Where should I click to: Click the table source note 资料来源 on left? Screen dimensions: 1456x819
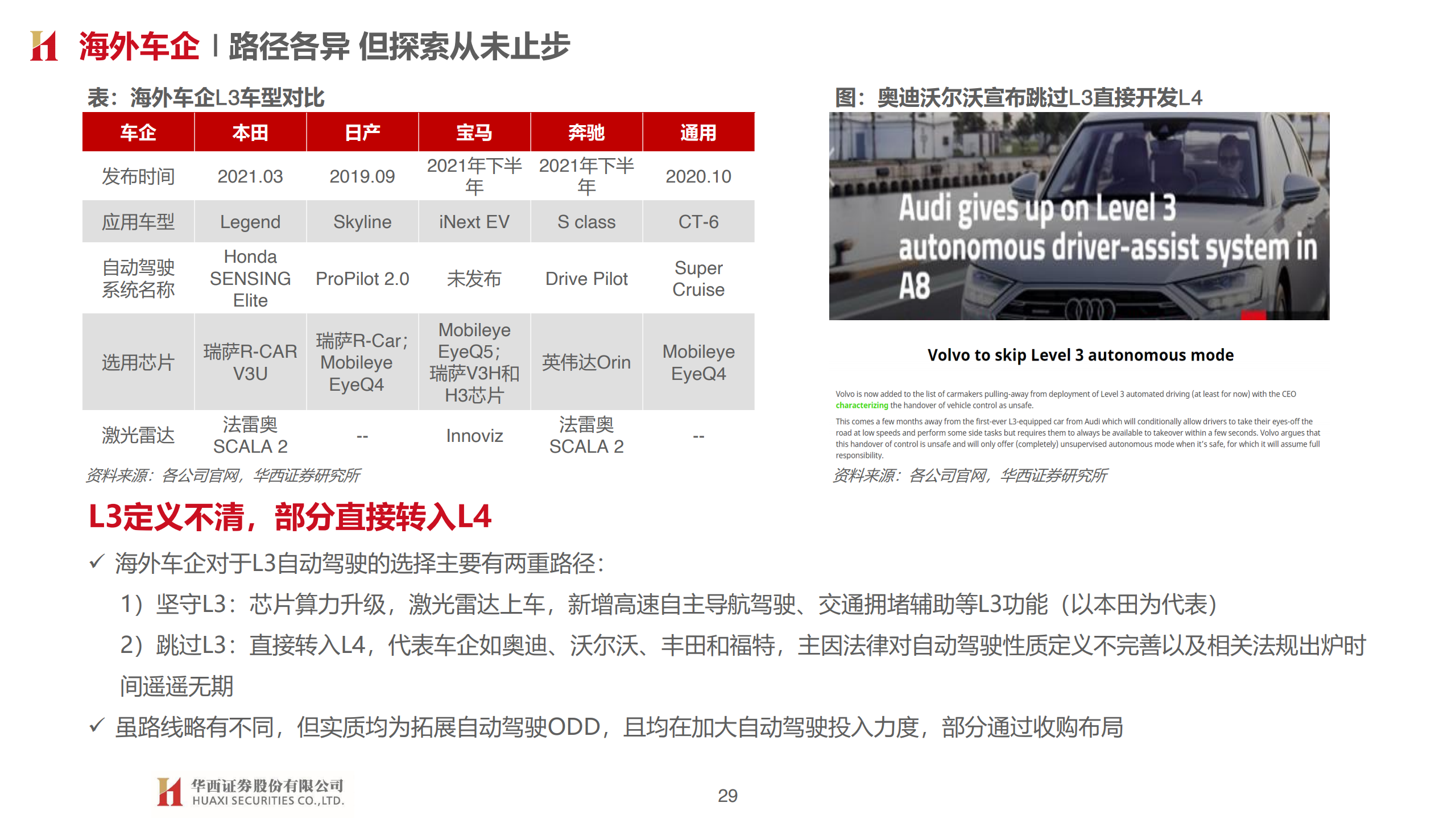pos(223,475)
